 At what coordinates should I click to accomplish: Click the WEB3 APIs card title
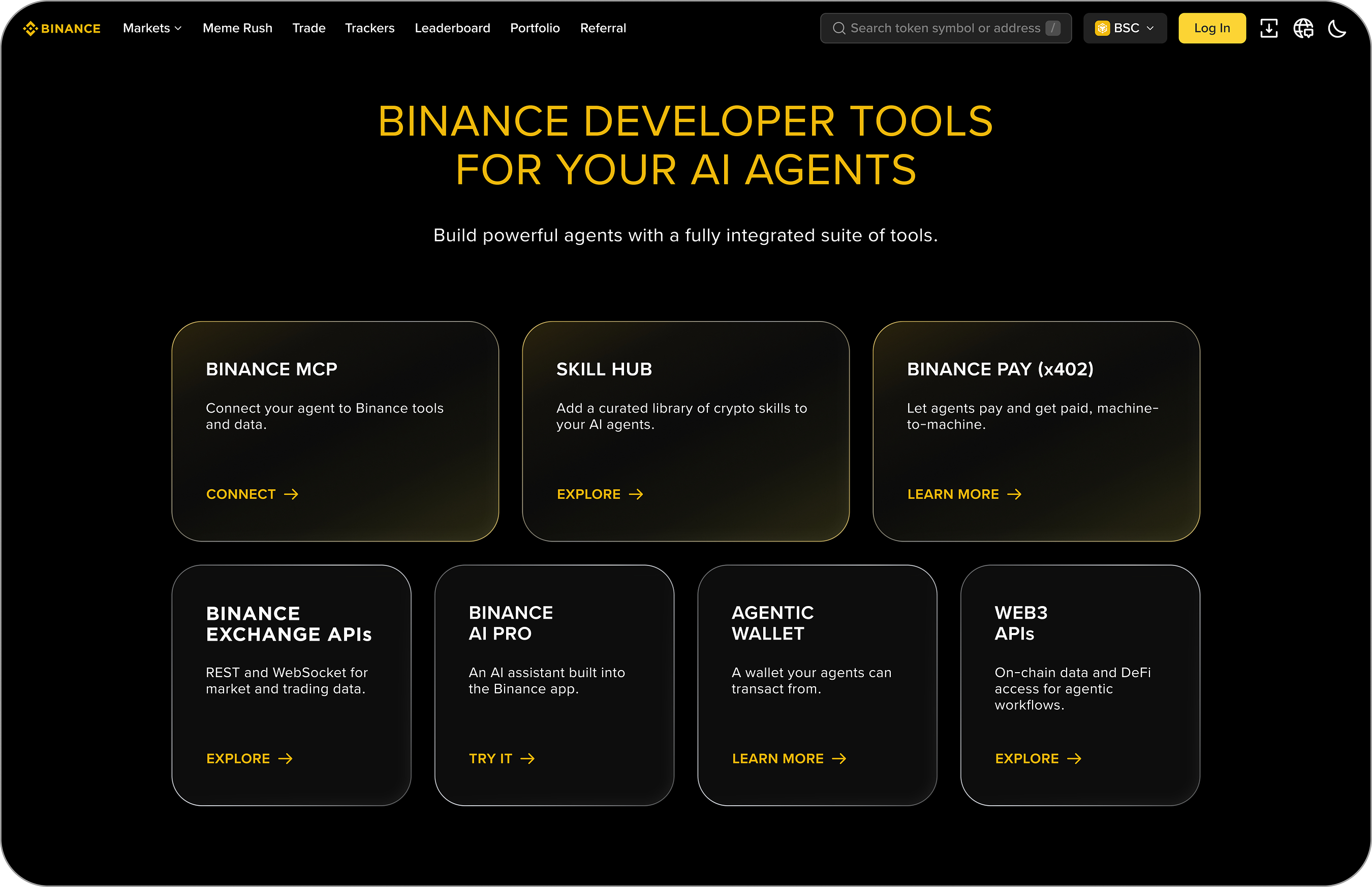tap(1021, 623)
